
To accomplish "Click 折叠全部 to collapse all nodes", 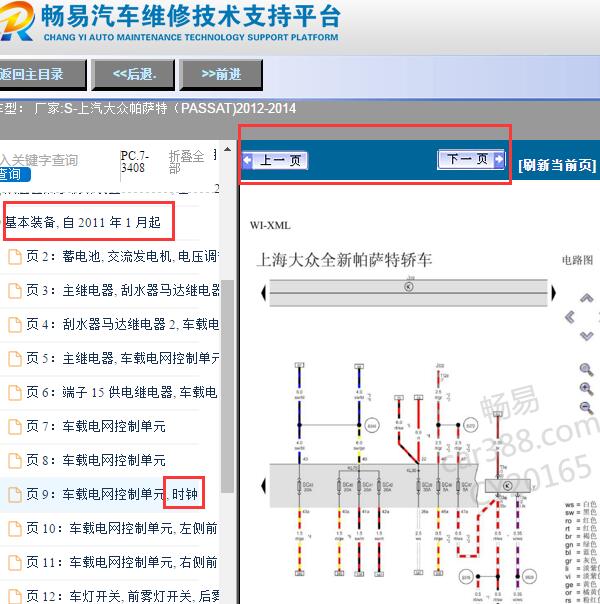I will (x=186, y=162).
